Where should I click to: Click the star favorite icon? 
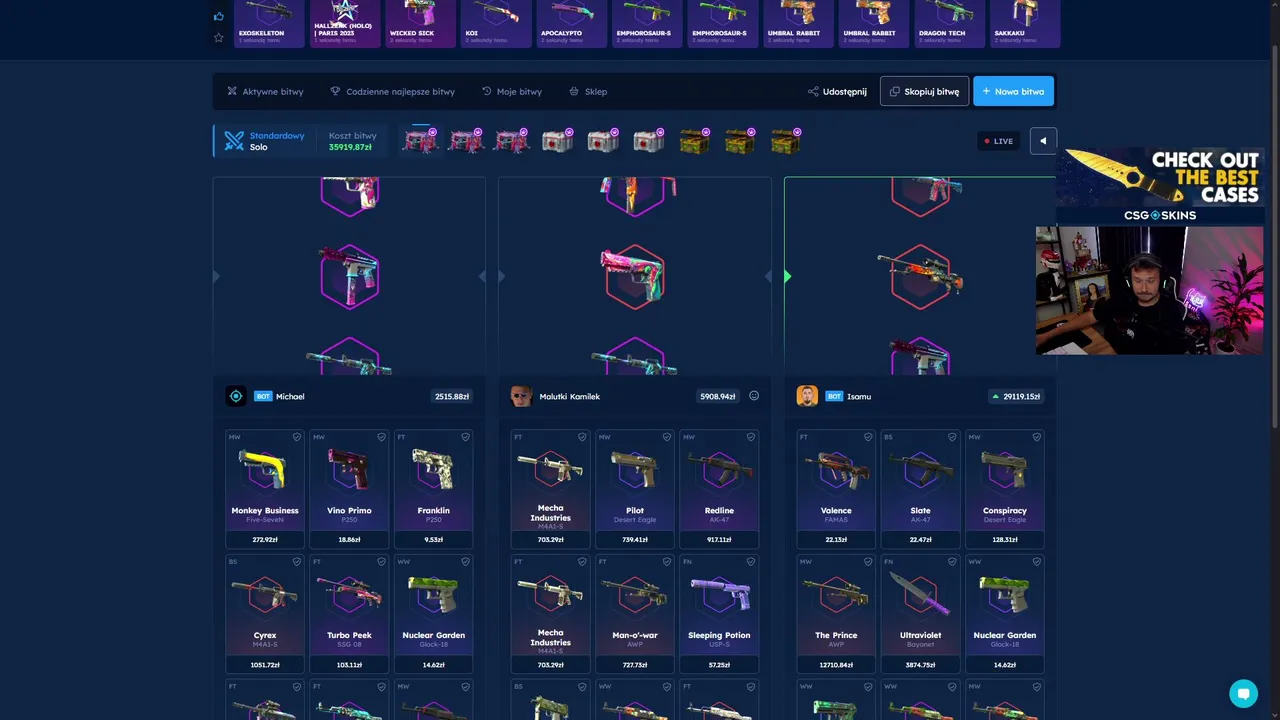point(219,38)
